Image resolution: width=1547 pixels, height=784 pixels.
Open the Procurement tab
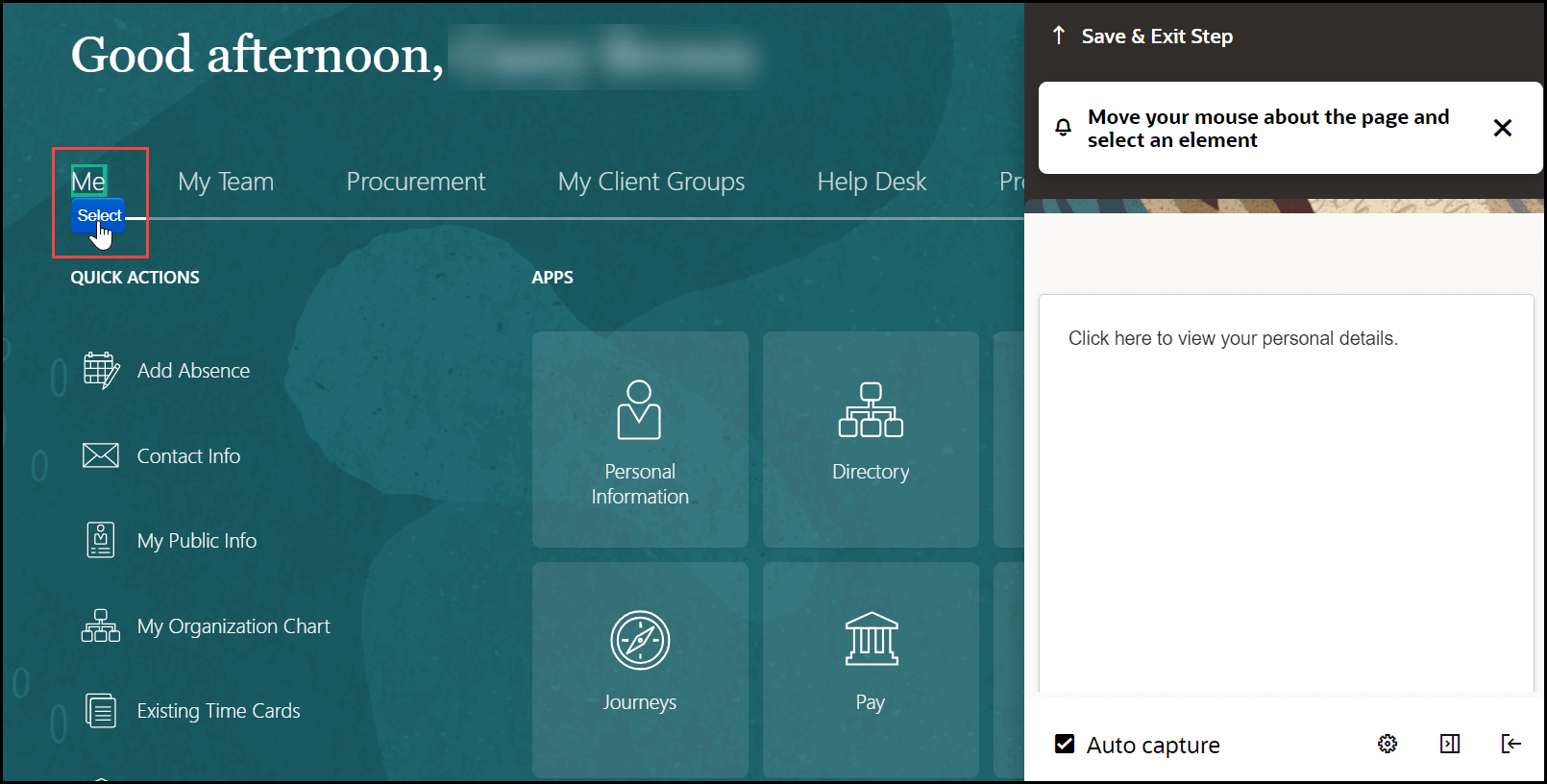[416, 182]
